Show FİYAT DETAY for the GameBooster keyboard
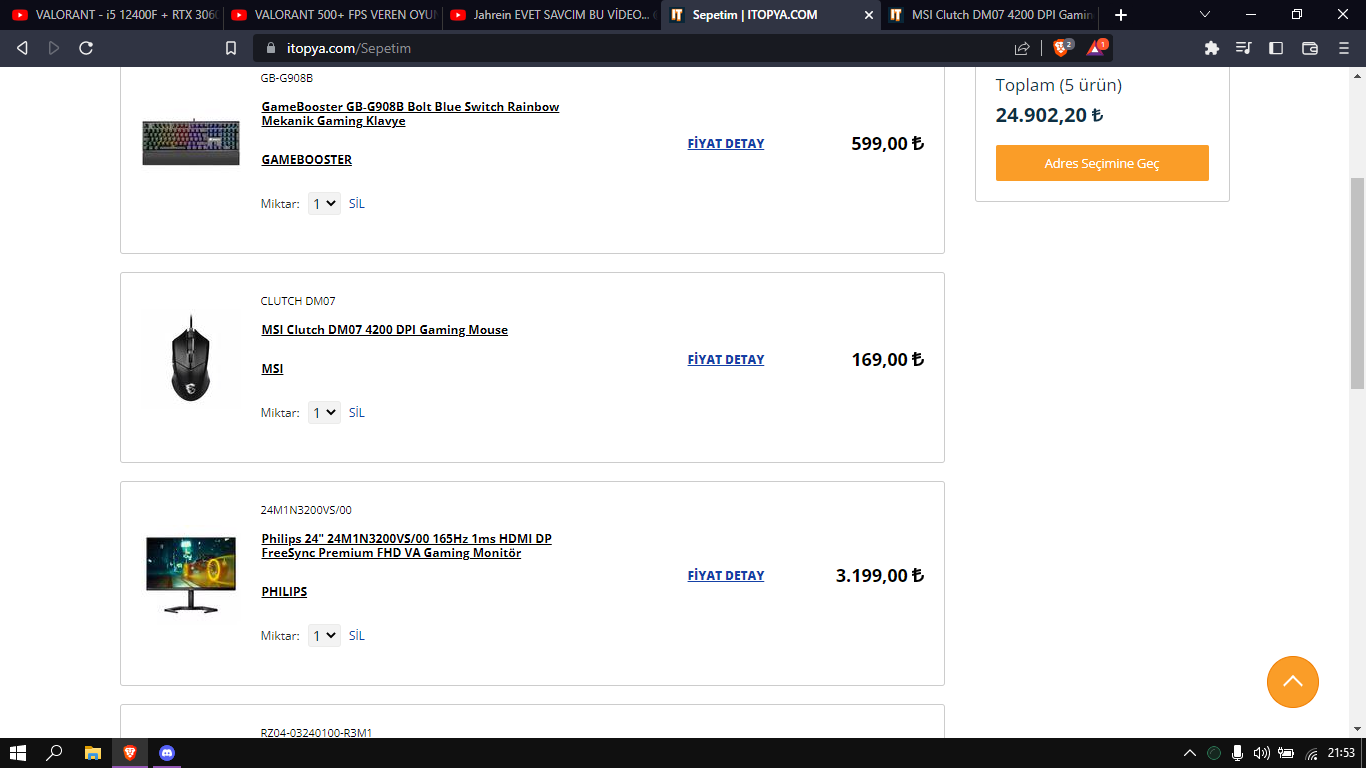 [726, 144]
